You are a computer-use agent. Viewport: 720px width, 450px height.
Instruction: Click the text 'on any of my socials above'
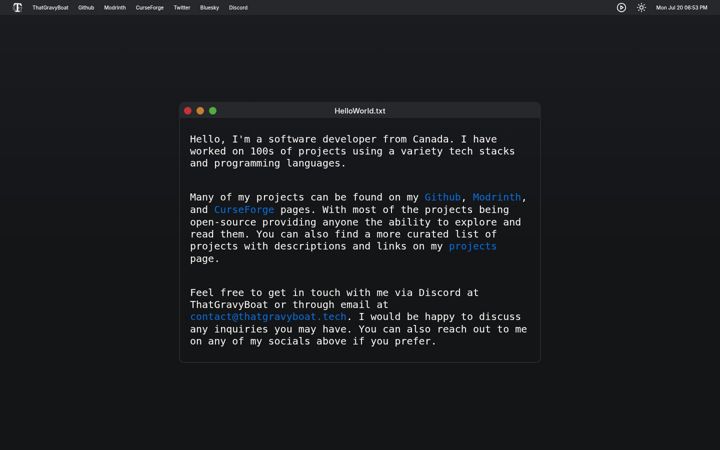coord(268,341)
